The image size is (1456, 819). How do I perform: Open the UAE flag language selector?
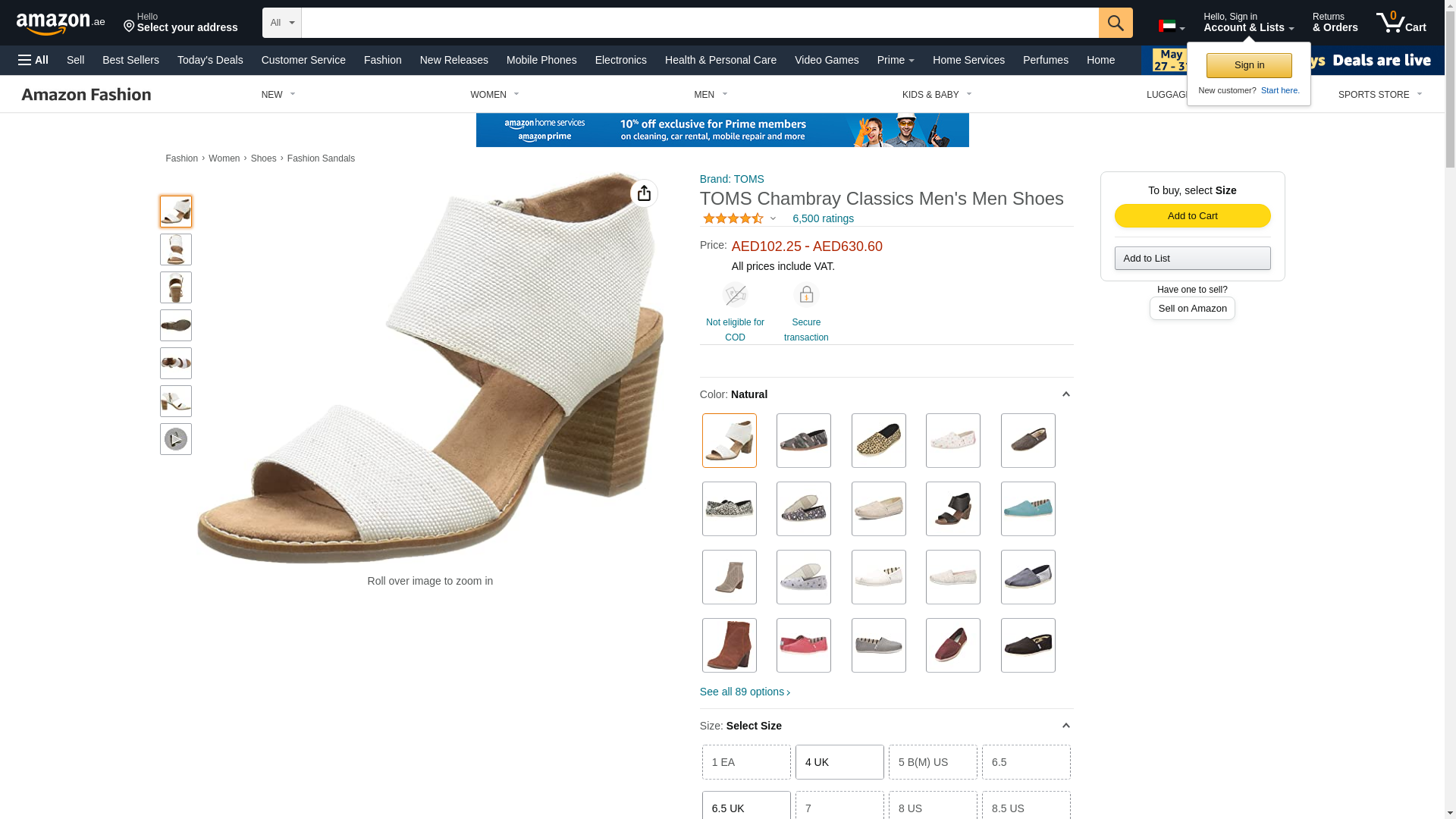1171,27
